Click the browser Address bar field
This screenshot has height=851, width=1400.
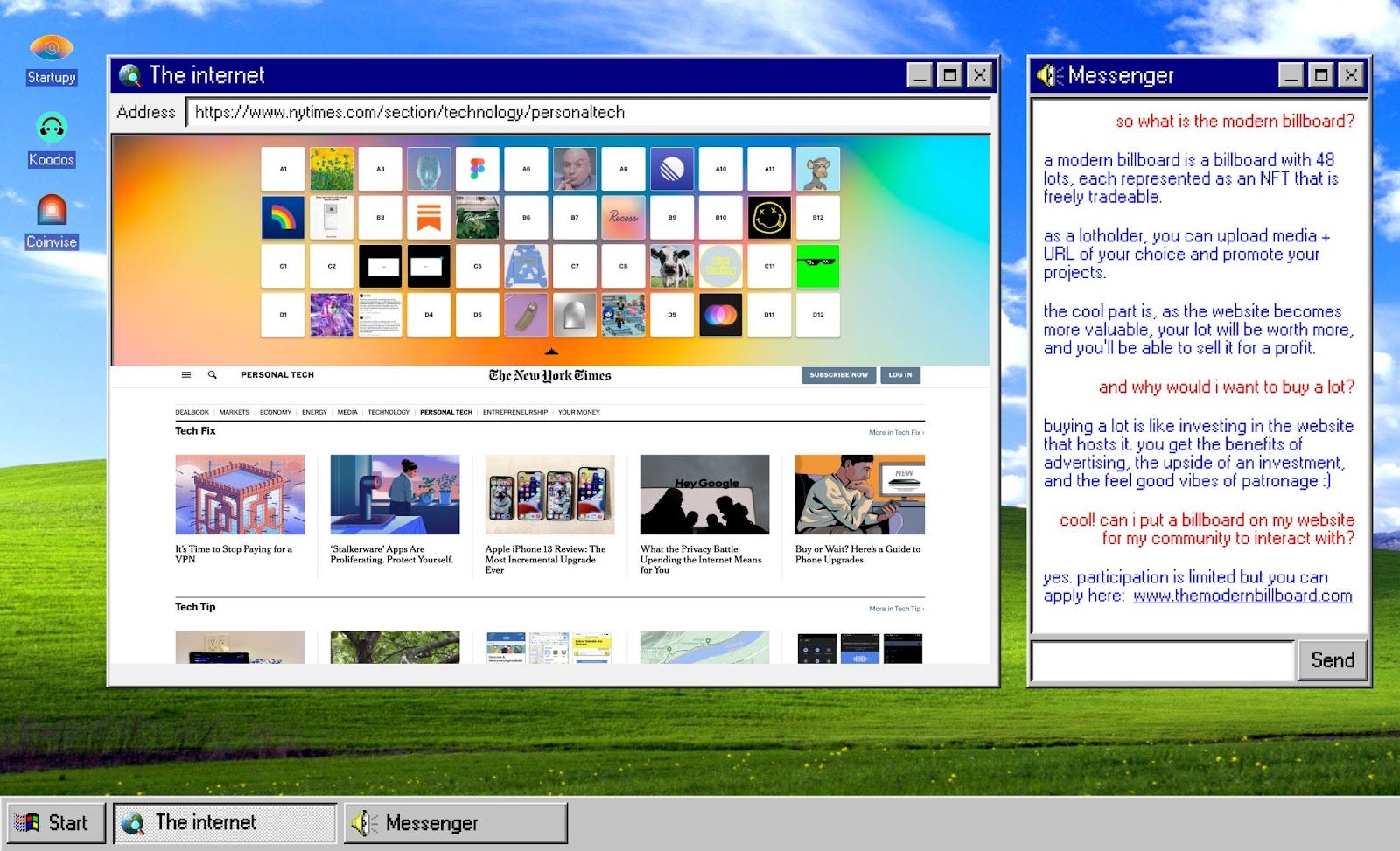588,112
